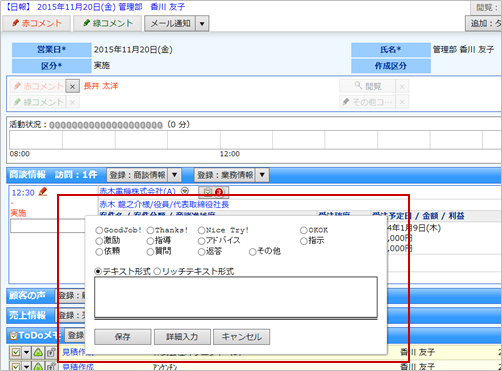This screenshot has height=371, width=502.
Task: Tick the completion checkbox in the top ToDo row
Action: 16,352
